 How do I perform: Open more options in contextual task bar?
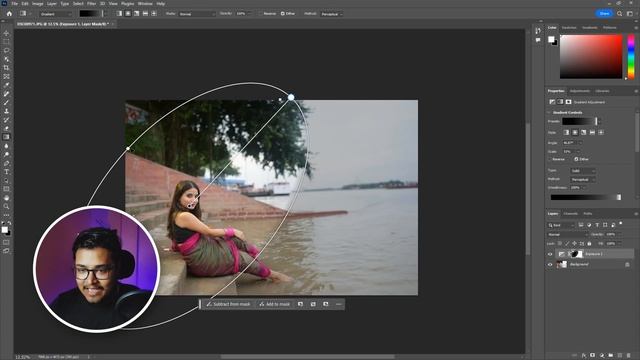point(338,304)
